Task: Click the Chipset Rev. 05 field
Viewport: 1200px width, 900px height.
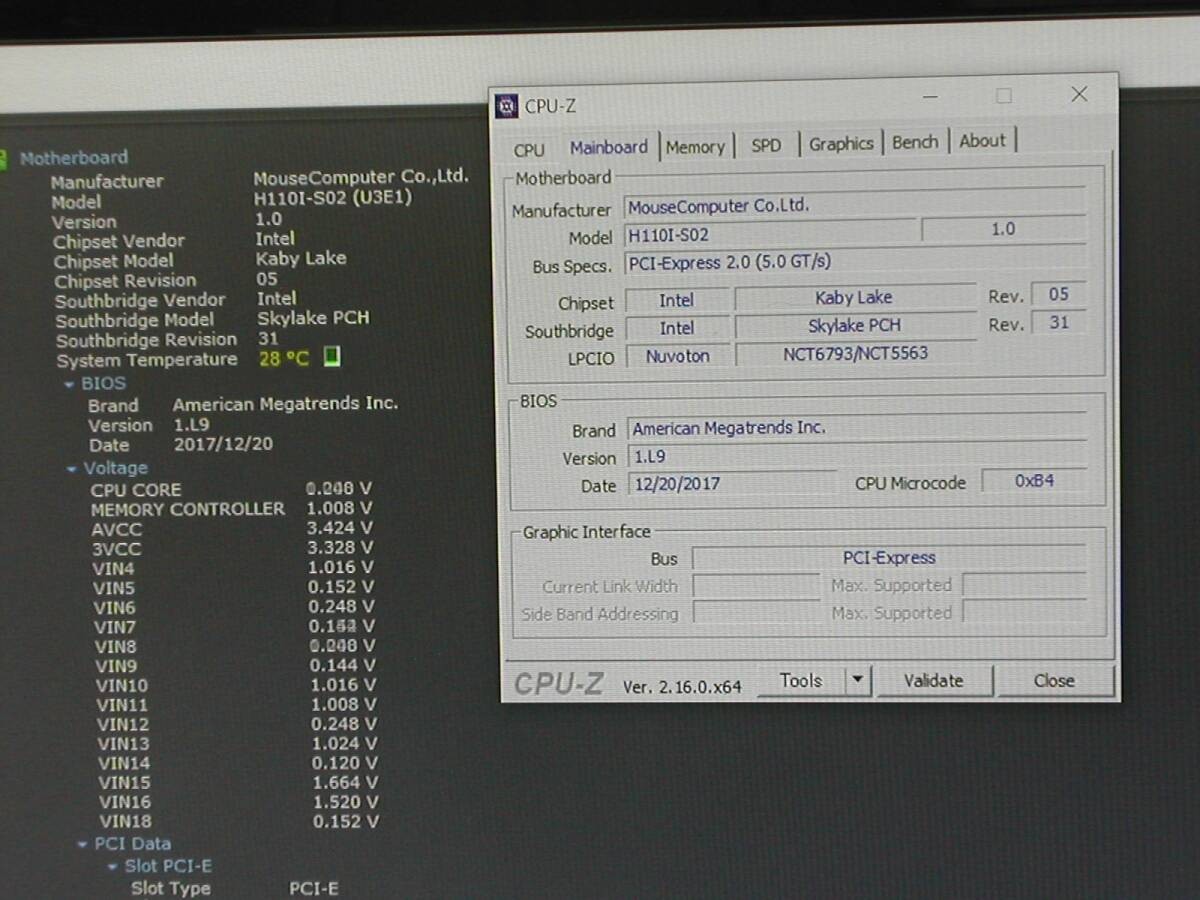Action: [x=1059, y=294]
